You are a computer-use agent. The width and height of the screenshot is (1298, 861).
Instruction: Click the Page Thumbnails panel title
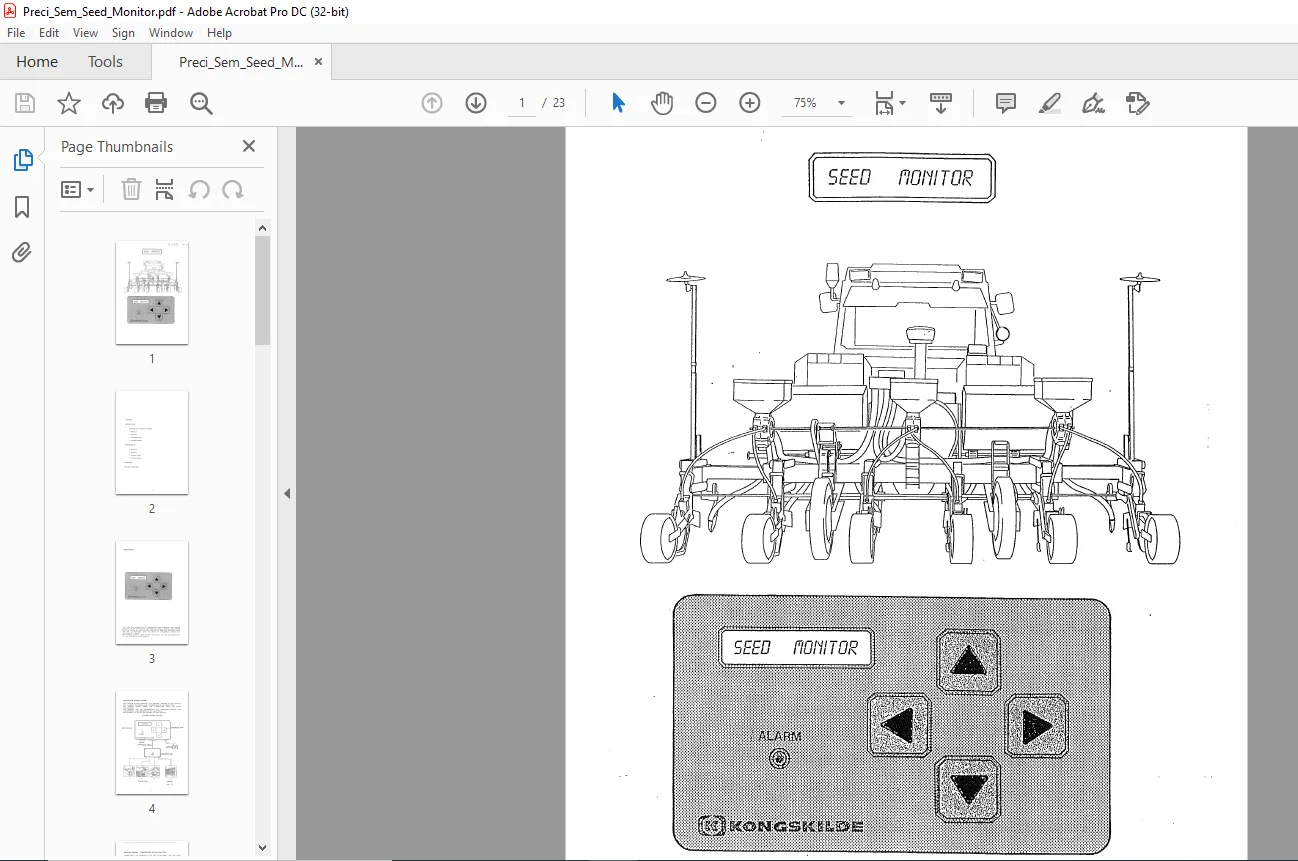117,146
